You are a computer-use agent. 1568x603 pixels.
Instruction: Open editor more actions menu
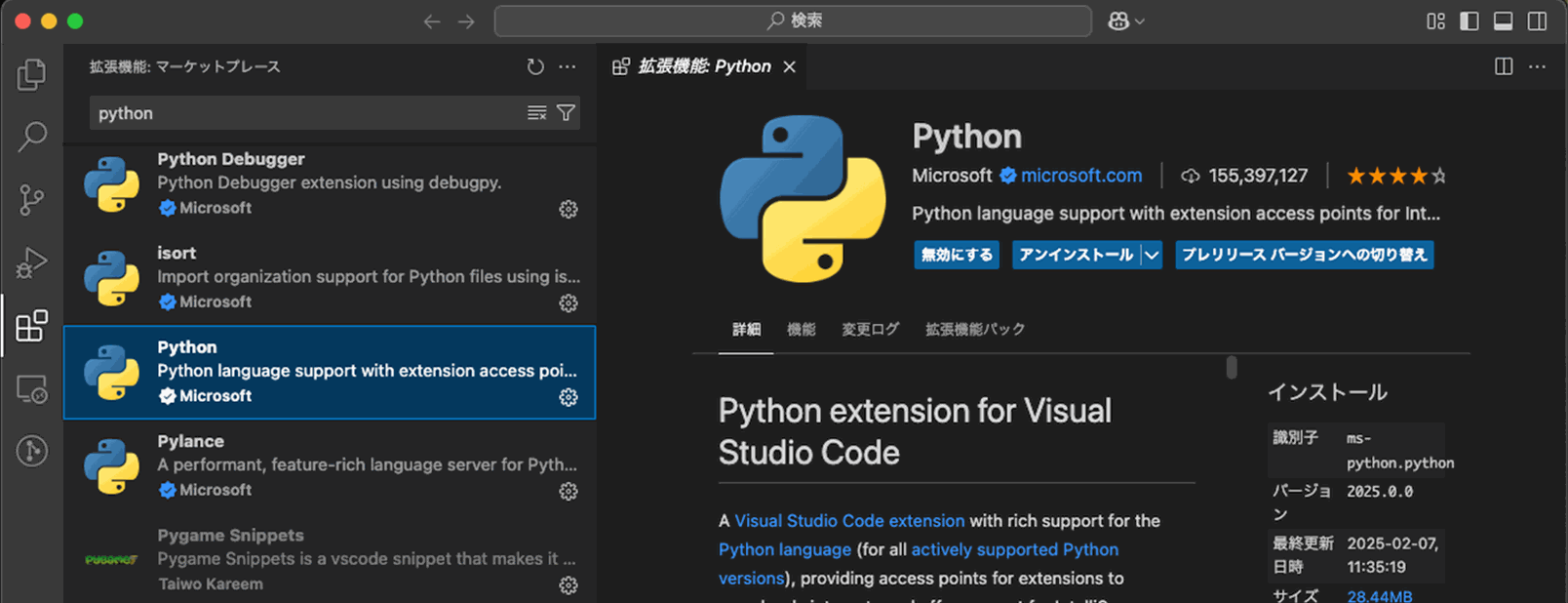[1538, 66]
